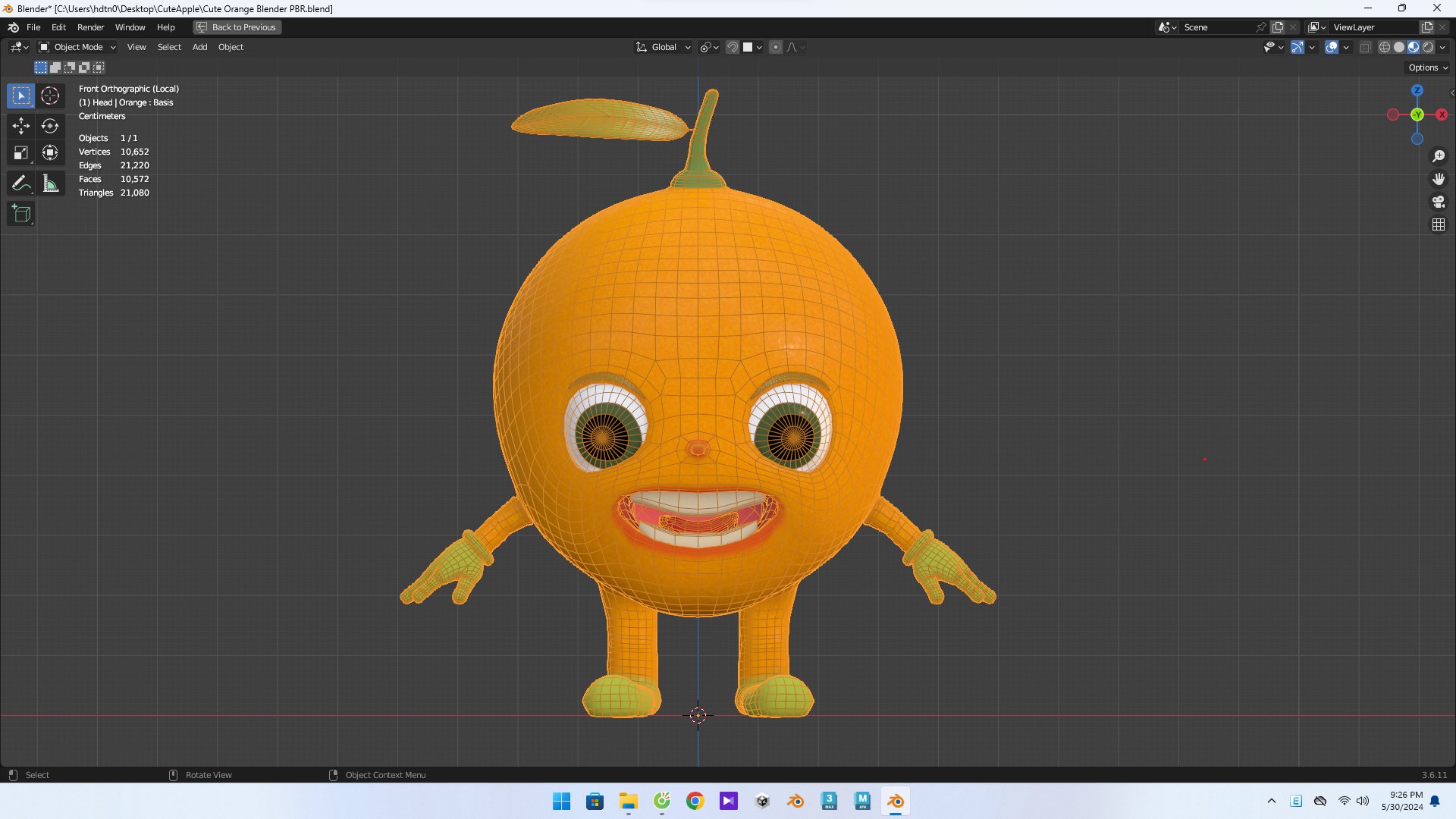Toggle X-ray mode button
The width and height of the screenshot is (1456, 819).
tap(1366, 47)
